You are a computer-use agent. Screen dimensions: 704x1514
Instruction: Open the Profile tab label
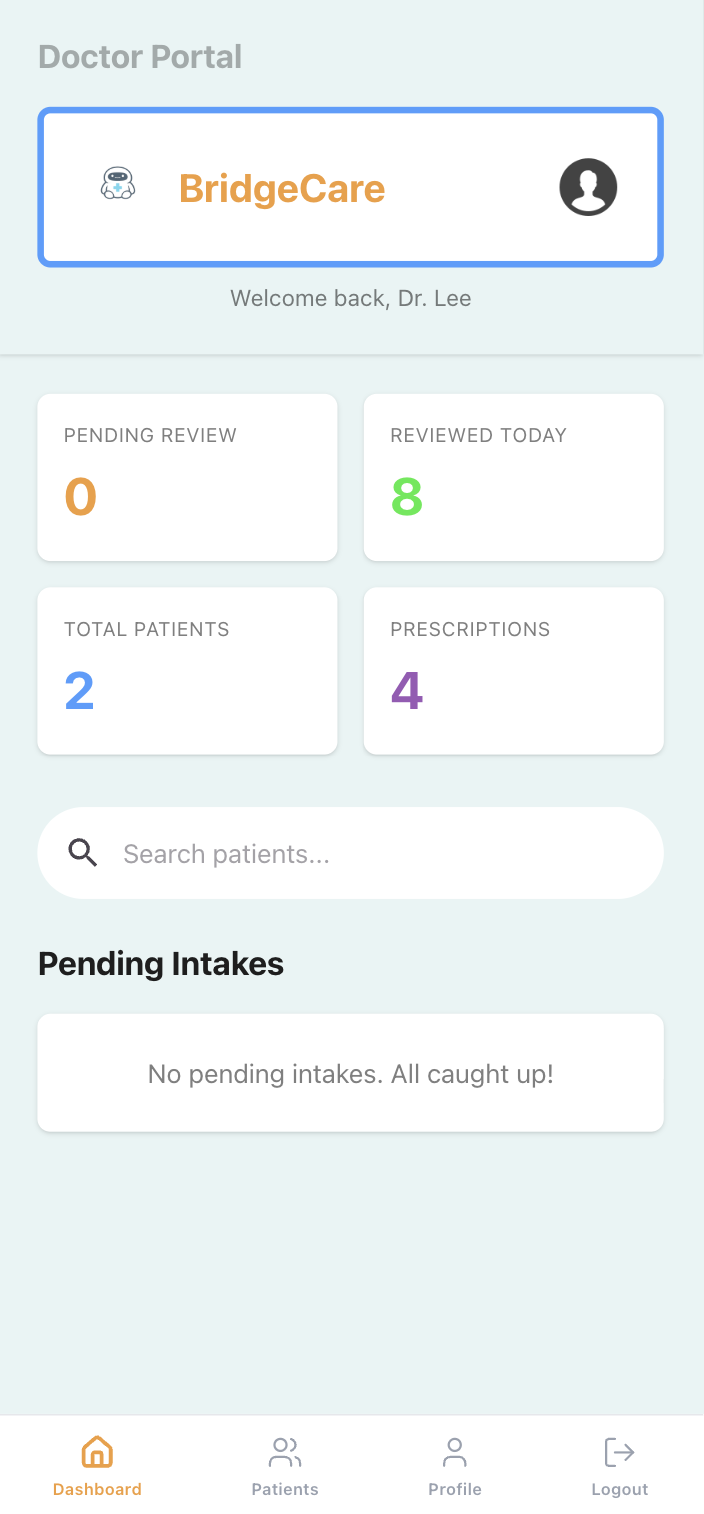coord(455,1489)
